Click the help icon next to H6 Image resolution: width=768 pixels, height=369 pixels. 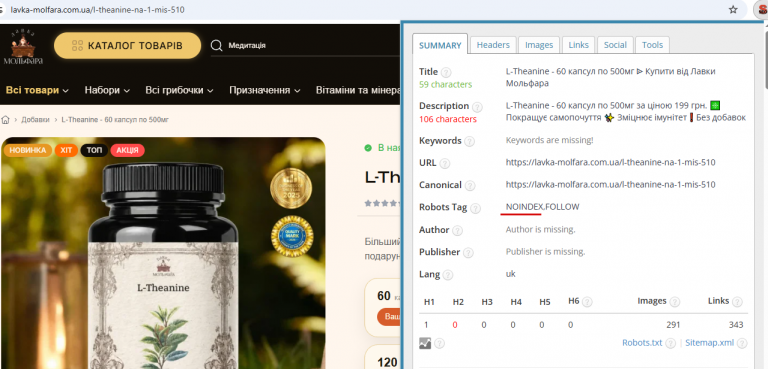point(587,302)
